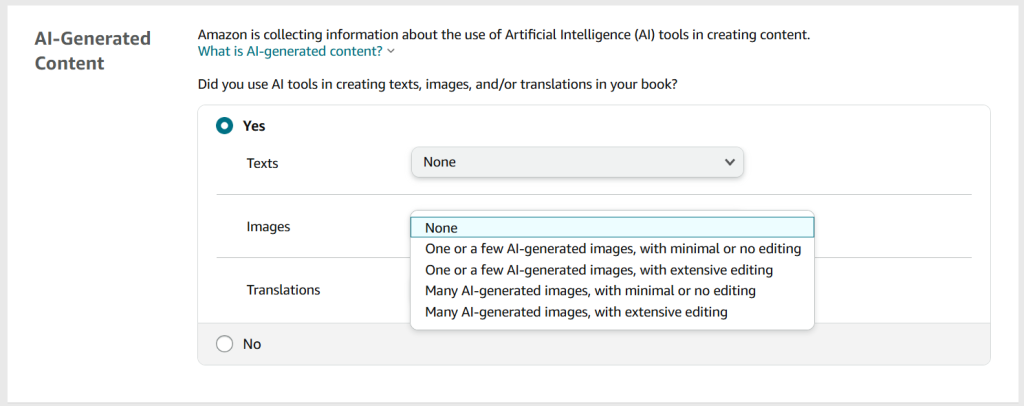This screenshot has height=406, width=1024.
Task: Select the Yes radio button
Action: 225,126
